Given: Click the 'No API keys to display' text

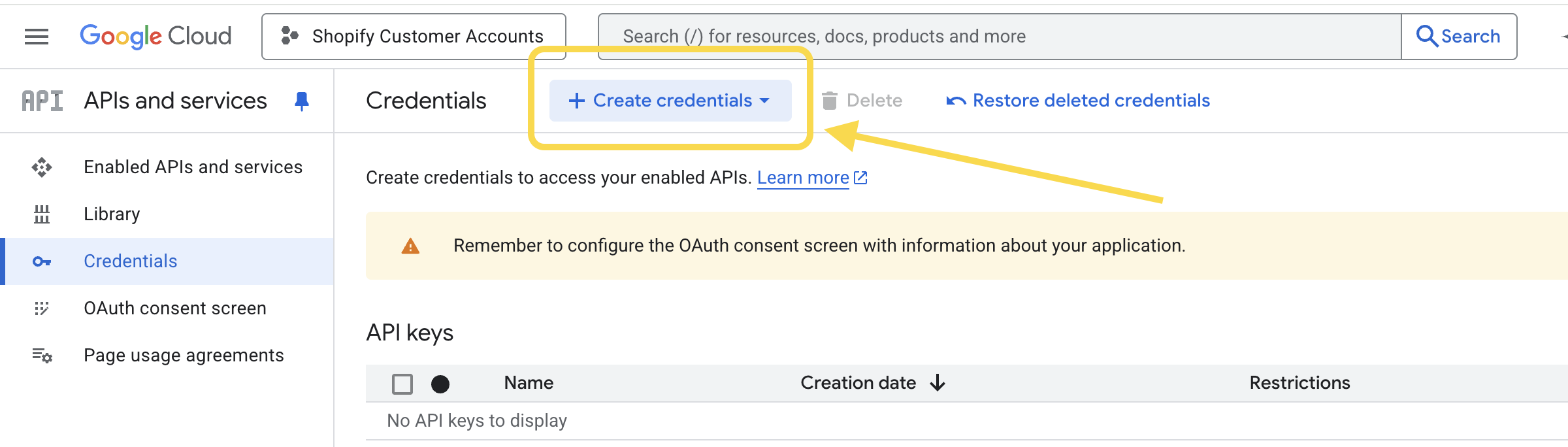Looking at the screenshot, I should coord(477,421).
